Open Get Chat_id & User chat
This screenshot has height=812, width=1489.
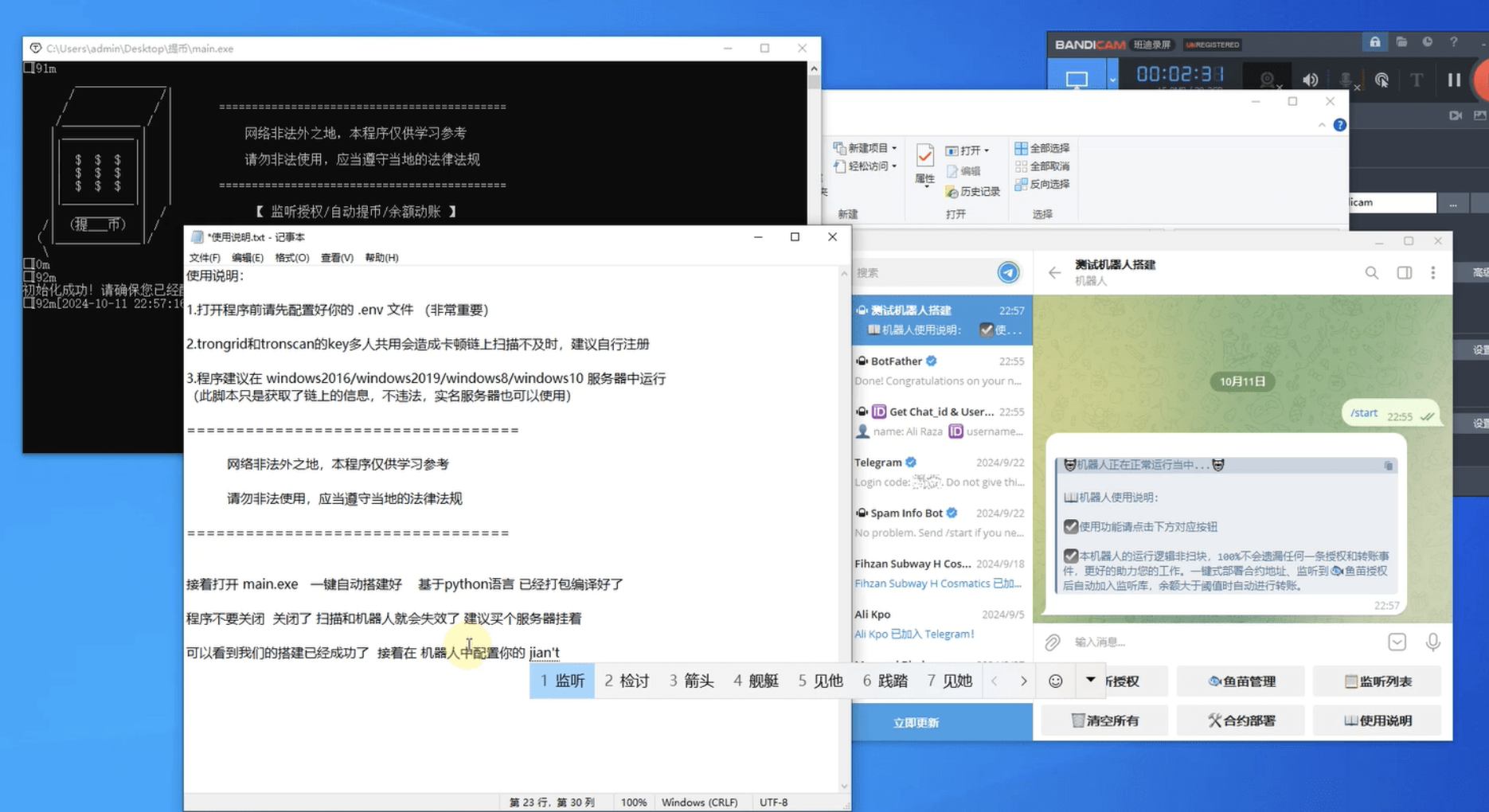941,422
